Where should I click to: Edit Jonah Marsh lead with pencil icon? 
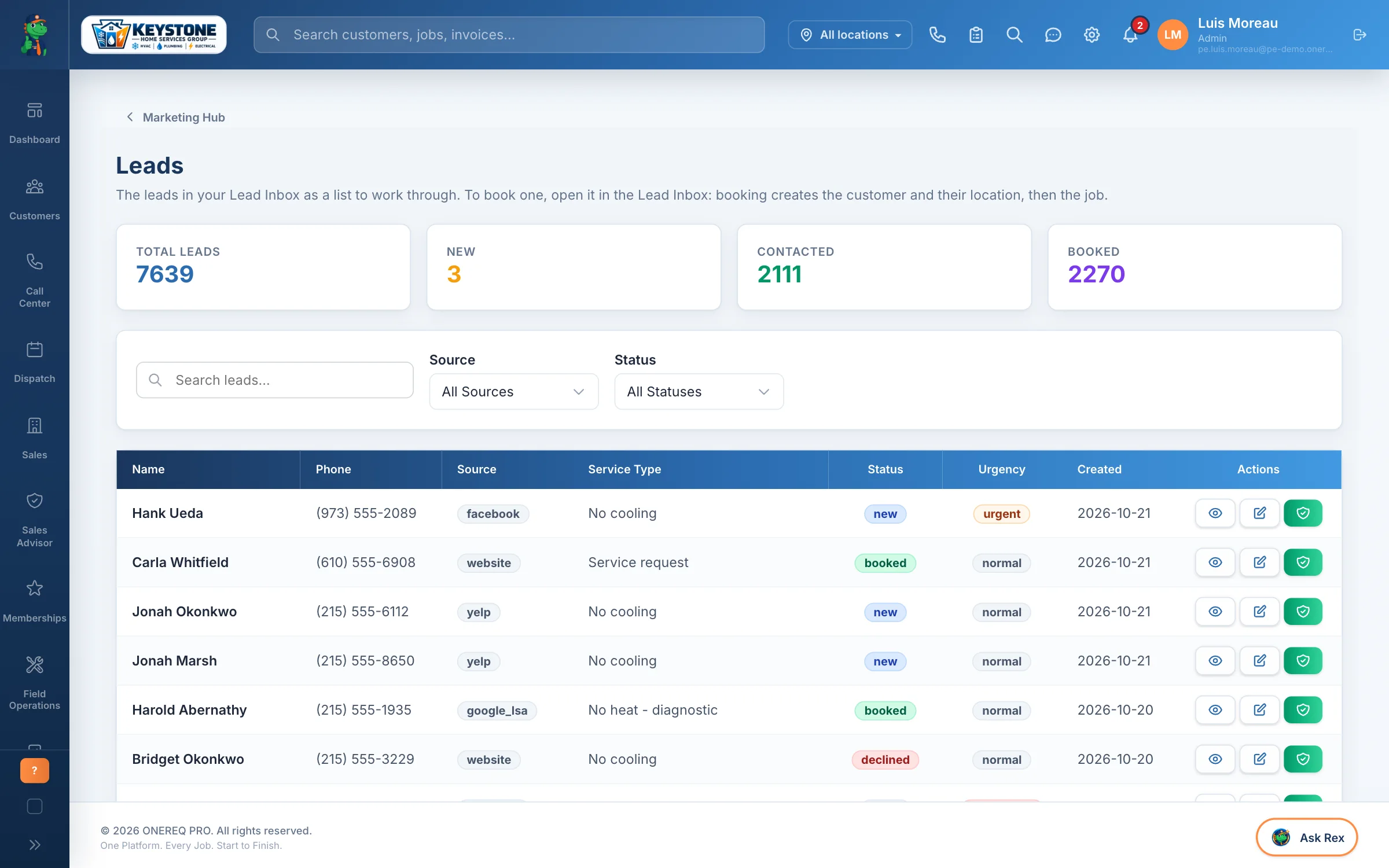point(1259,661)
